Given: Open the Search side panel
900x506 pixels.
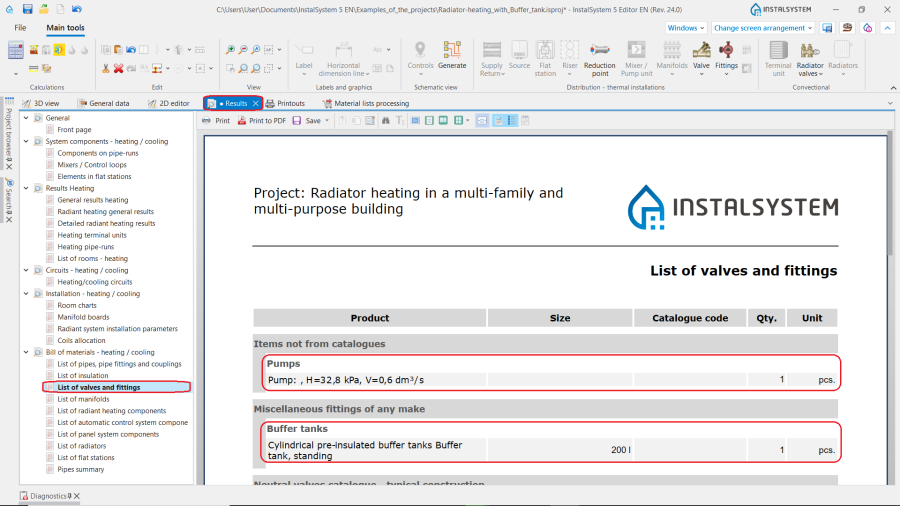Looking at the screenshot, I should [9, 198].
